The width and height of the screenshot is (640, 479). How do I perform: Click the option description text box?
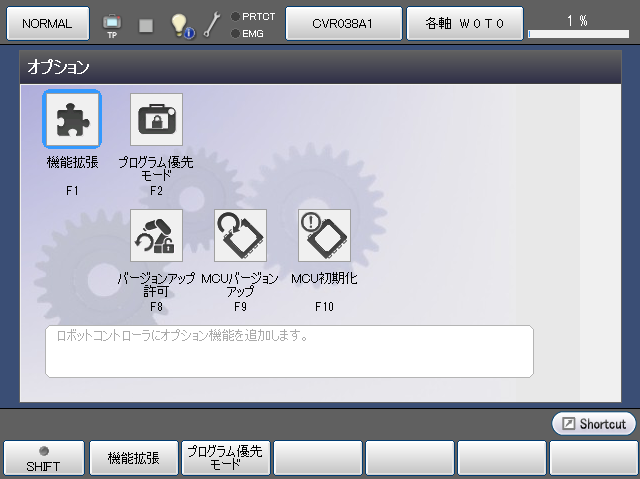pos(289,351)
